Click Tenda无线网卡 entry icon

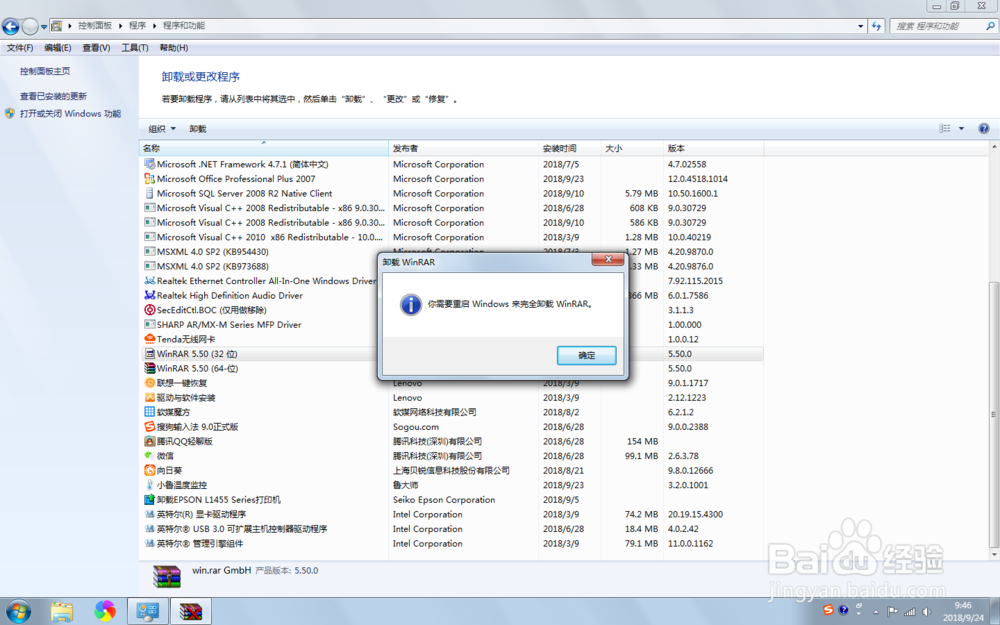pos(149,339)
